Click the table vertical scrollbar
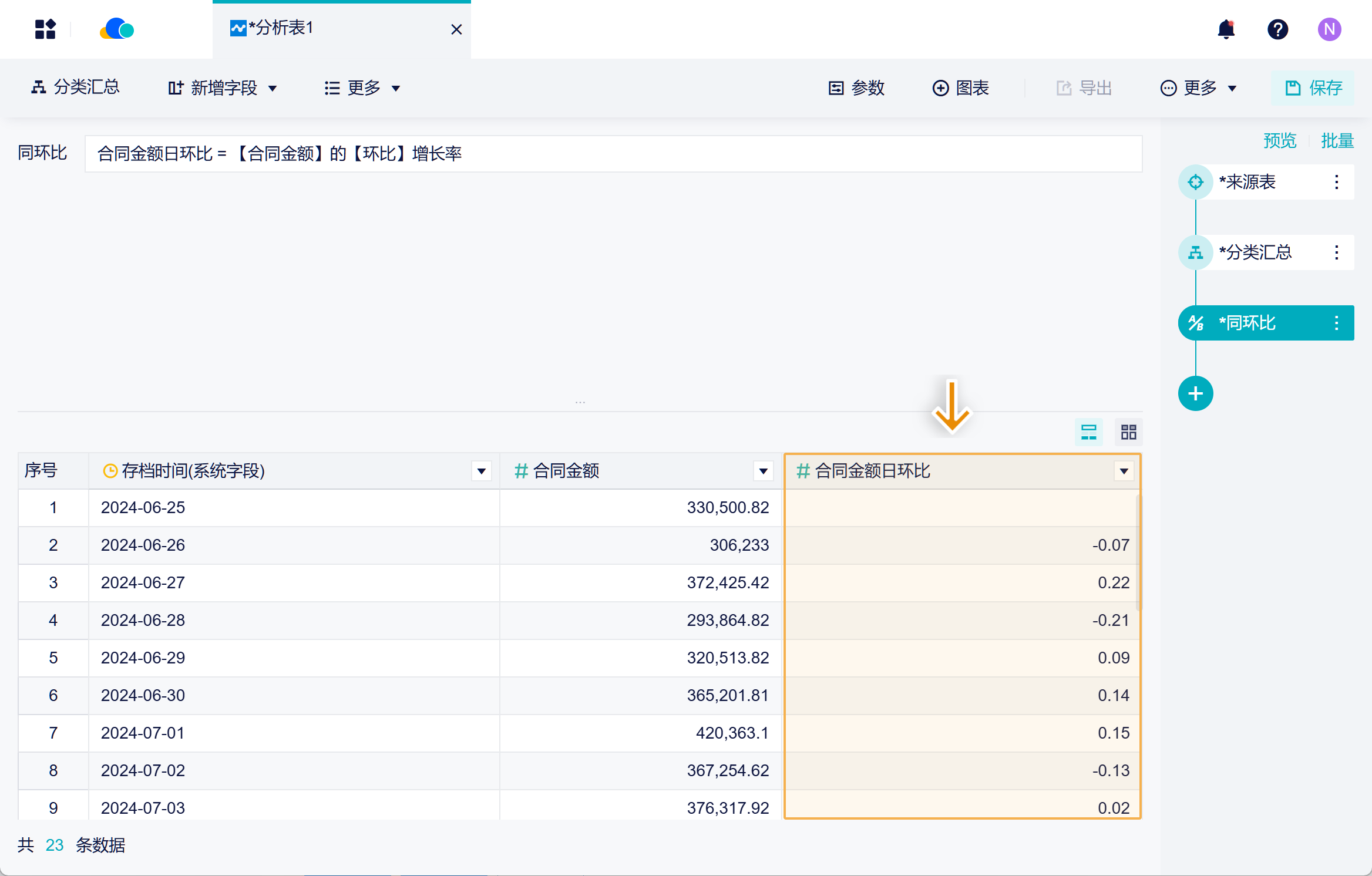Image resolution: width=1372 pixels, height=876 pixels. click(1138, 552)
